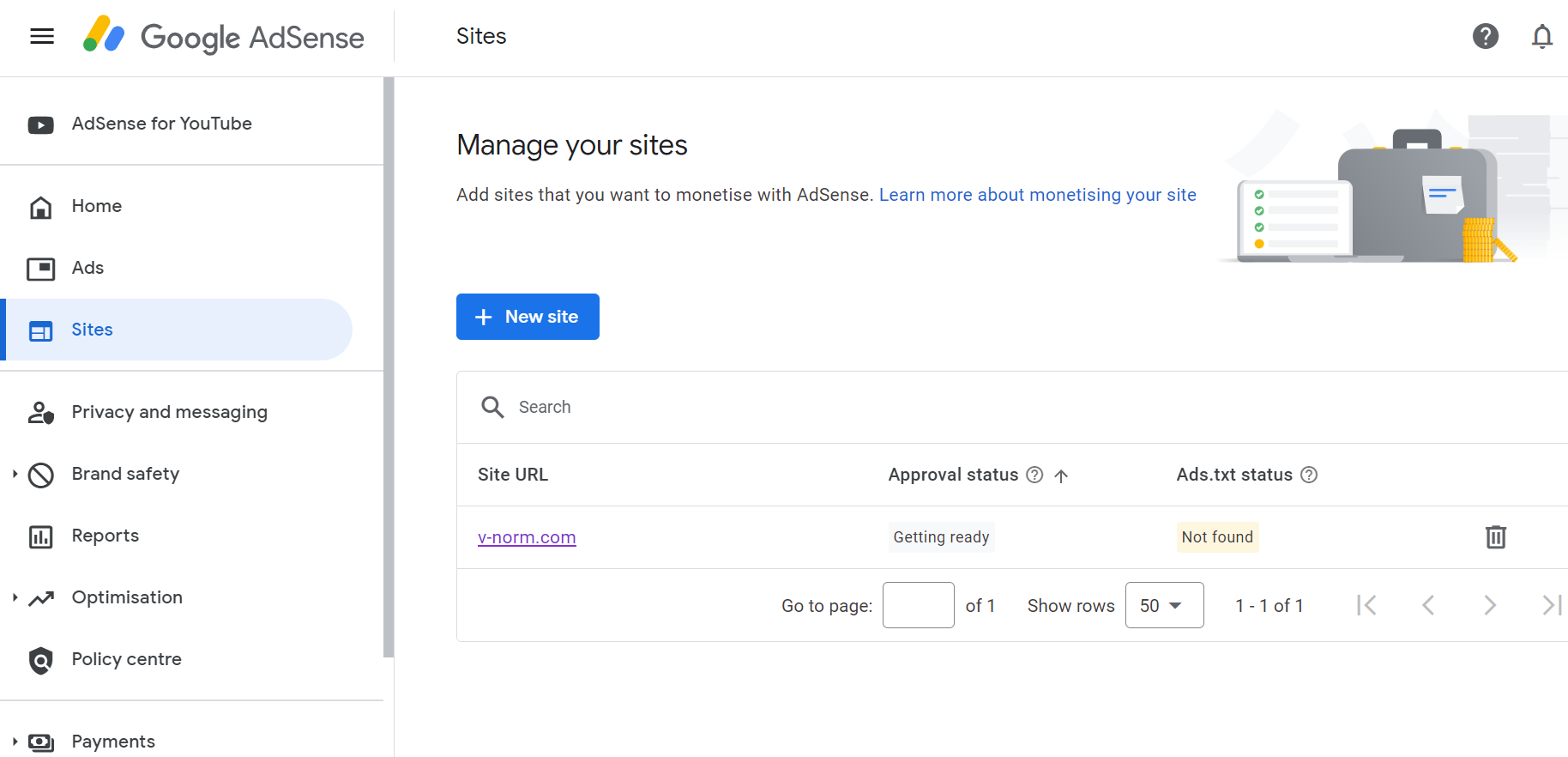Viewport: 1568px width, 757px height.
Task: Go to first page of table
Action: [x=1366, y=605]
